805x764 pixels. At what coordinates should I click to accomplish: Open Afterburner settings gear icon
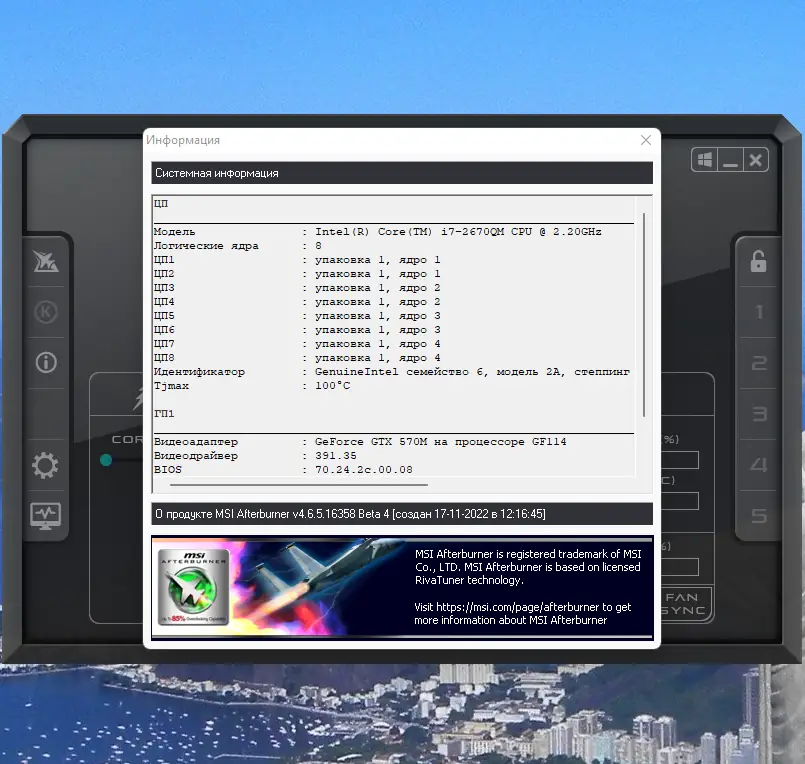click(x=45, y=465)
